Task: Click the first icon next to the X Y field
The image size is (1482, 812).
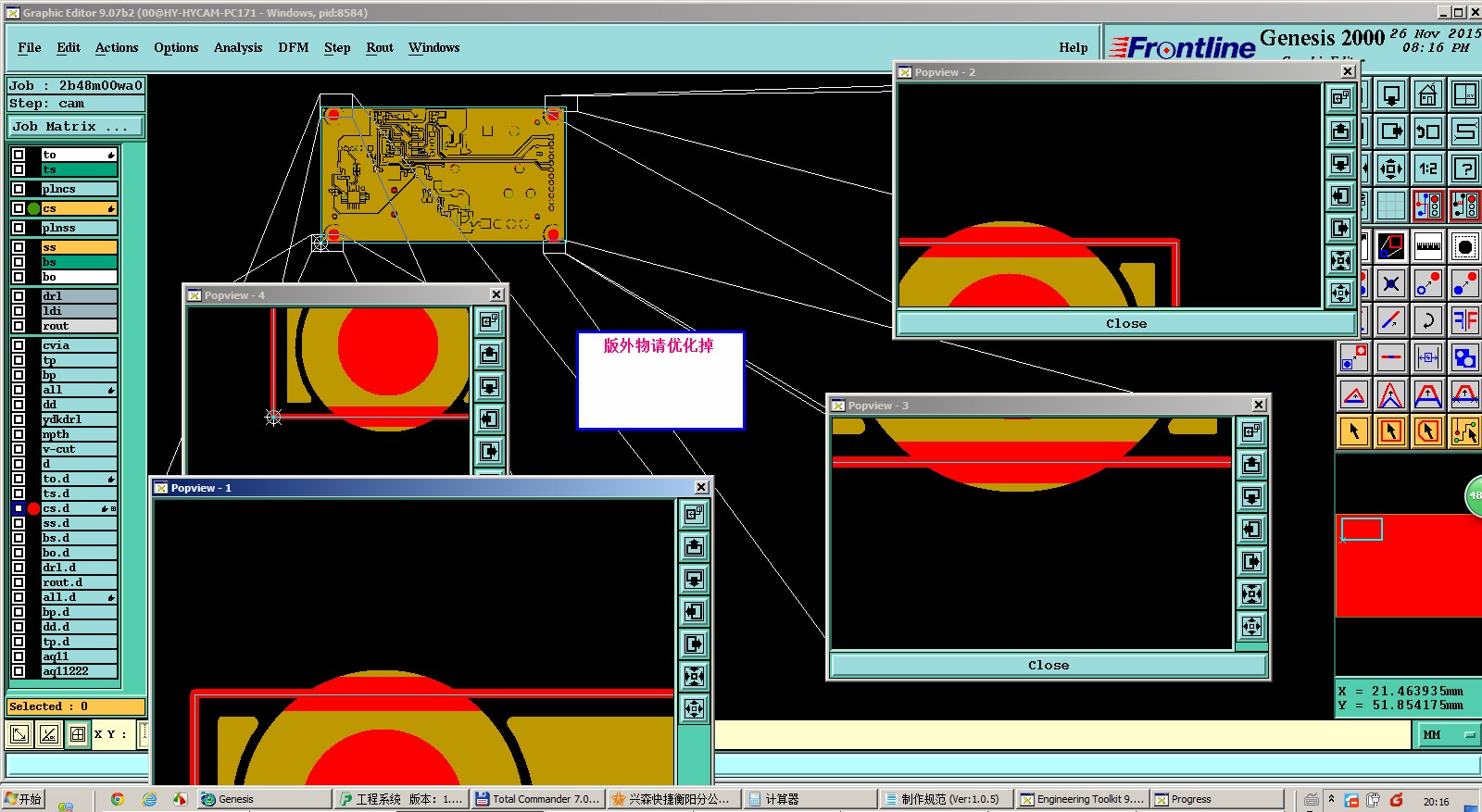Action: tap(19, 734)
